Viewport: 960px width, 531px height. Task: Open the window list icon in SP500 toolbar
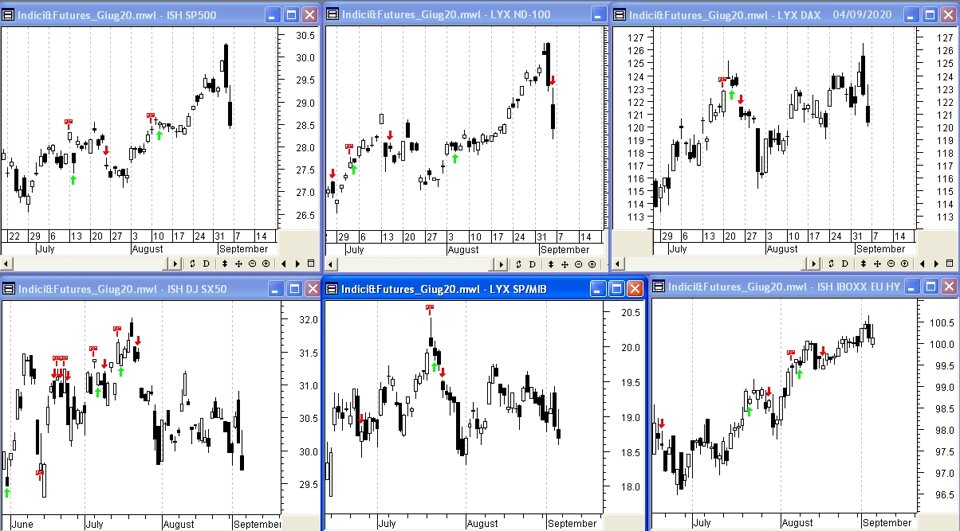point(312,263)
